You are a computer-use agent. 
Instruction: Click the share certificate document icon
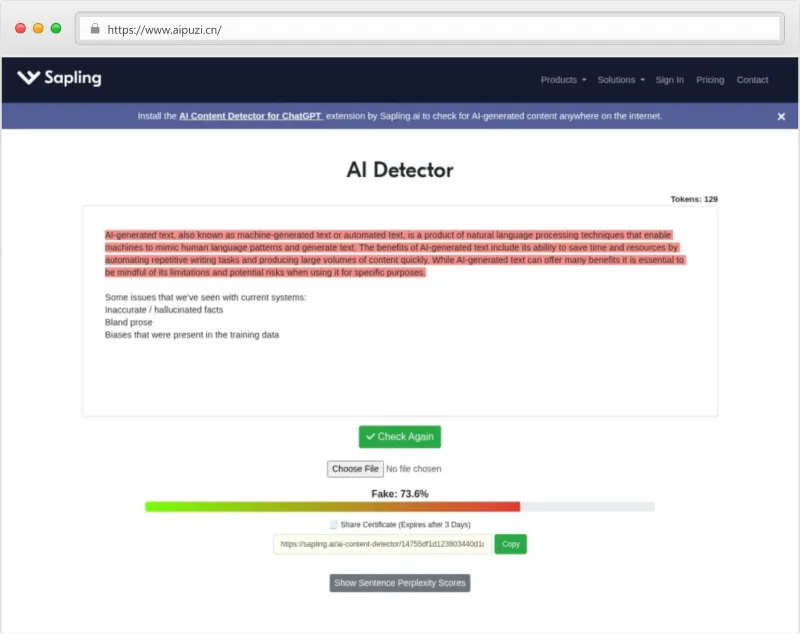(333, 524)
